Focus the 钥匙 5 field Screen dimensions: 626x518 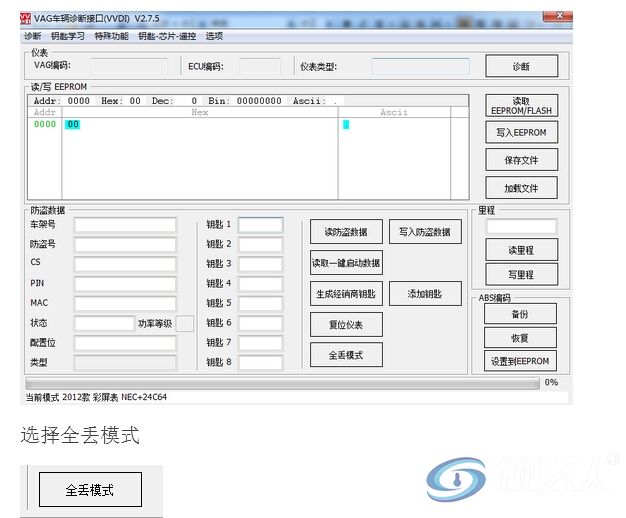click(x=261, y=303)
